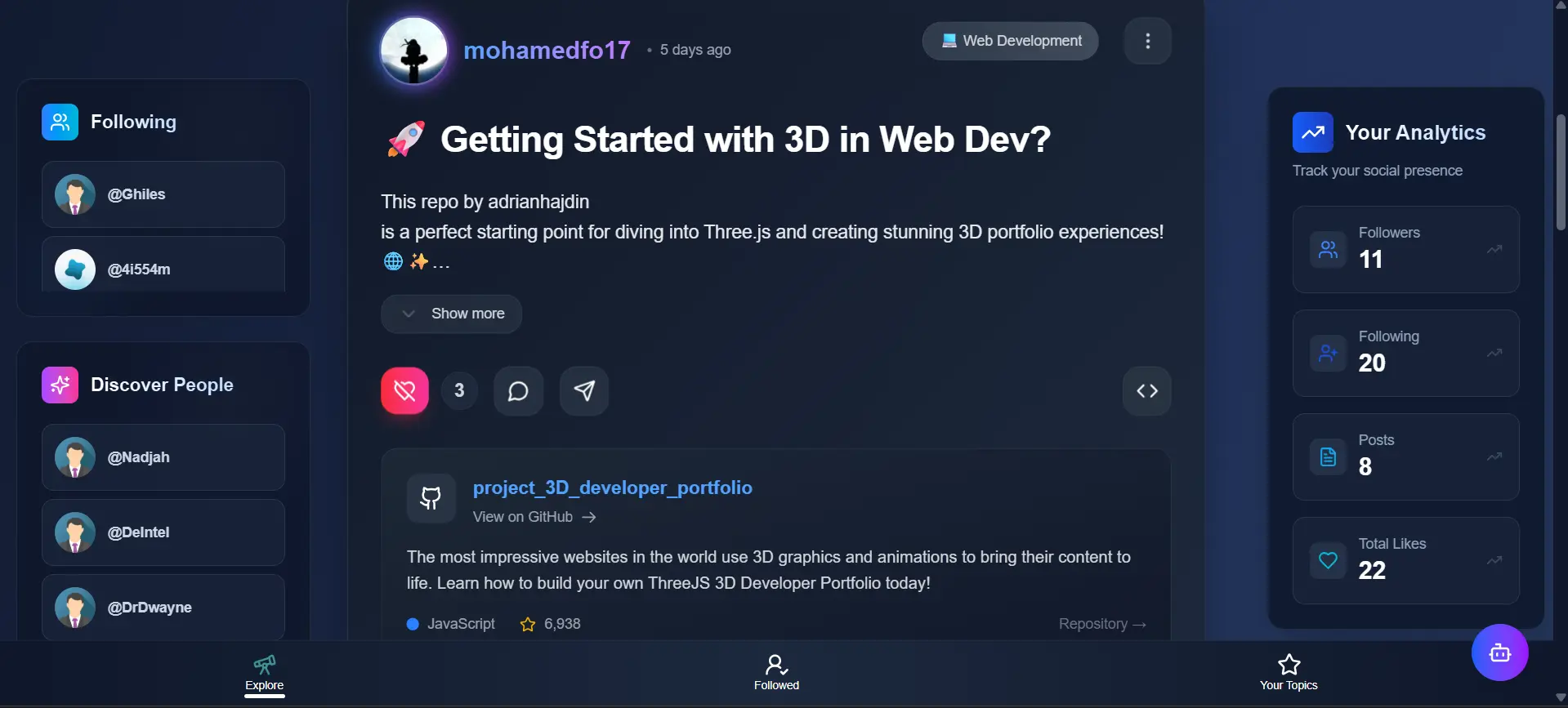Click the rocket emoji in post title
This screenshot has height=708, width=1568.
coord(406,139)
